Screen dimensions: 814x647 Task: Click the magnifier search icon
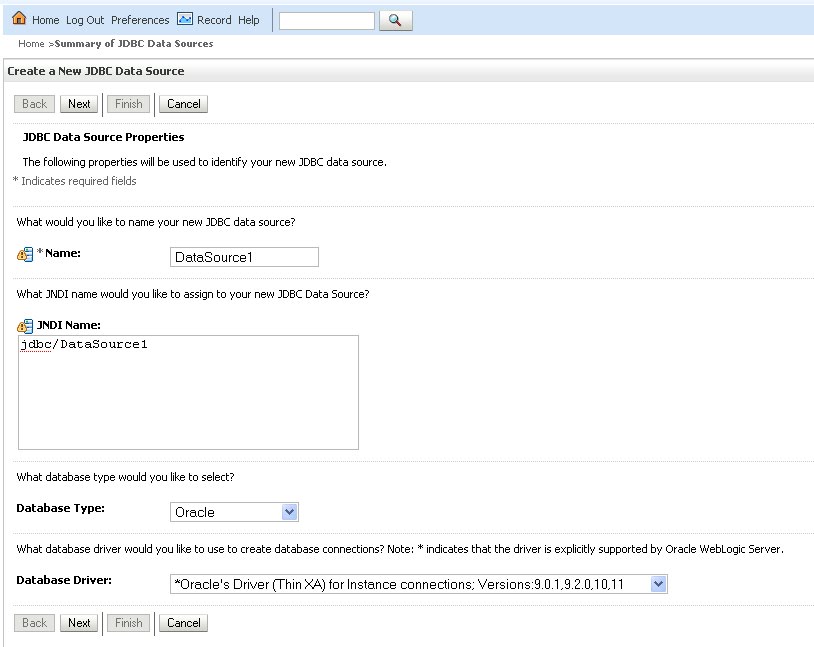pyautogui.click(x=396, y=19)
